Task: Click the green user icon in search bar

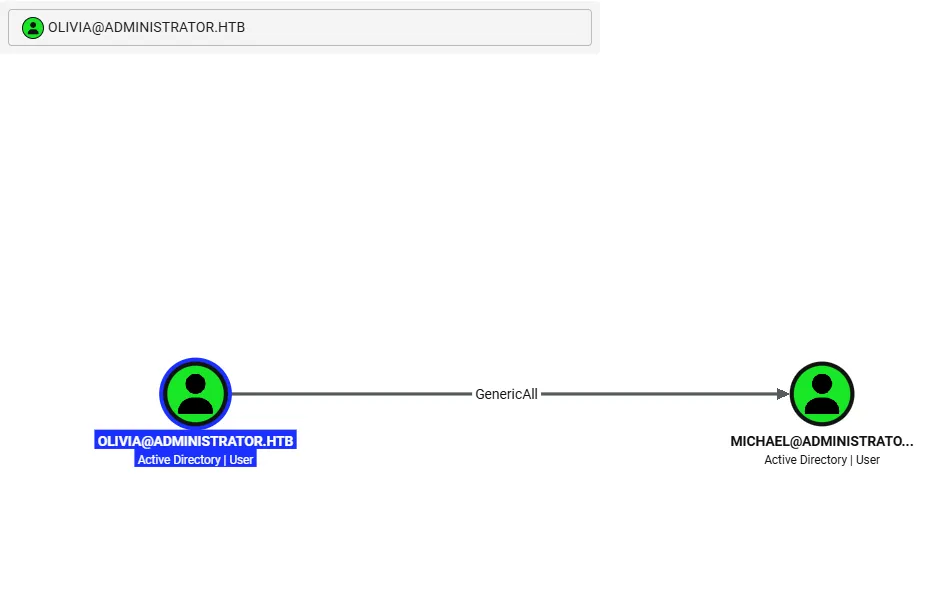Action: click(33, 27)
